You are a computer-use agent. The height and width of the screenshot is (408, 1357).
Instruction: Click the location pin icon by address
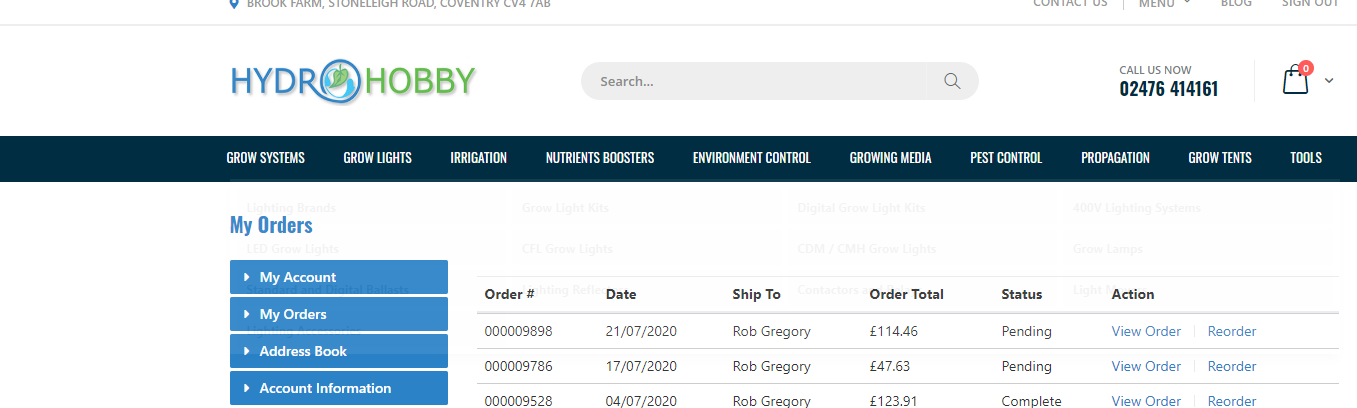(235, 4)
